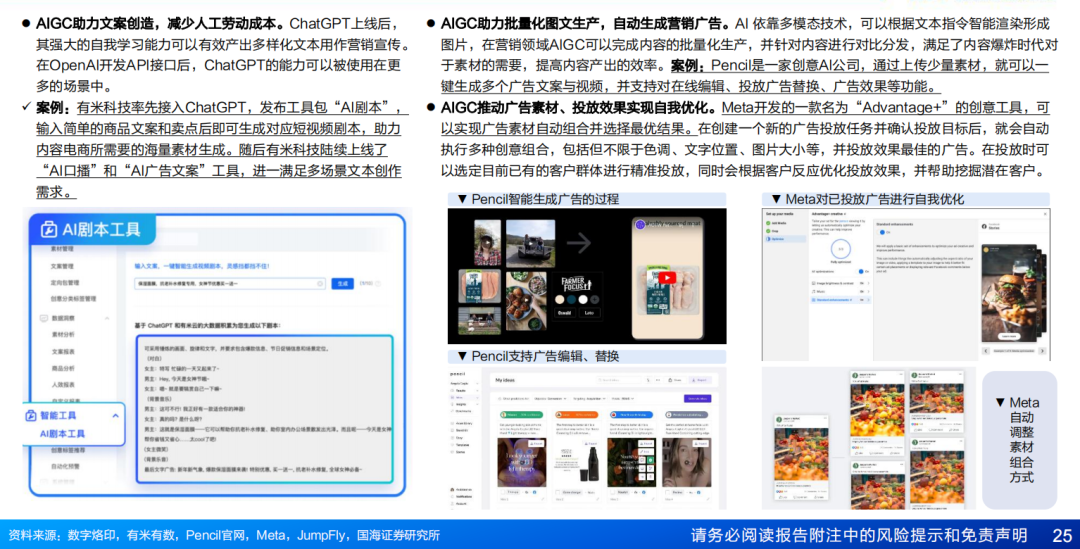Select the food bowls image thumbnail
1080x549 pixels.
[x=526, y=301]
